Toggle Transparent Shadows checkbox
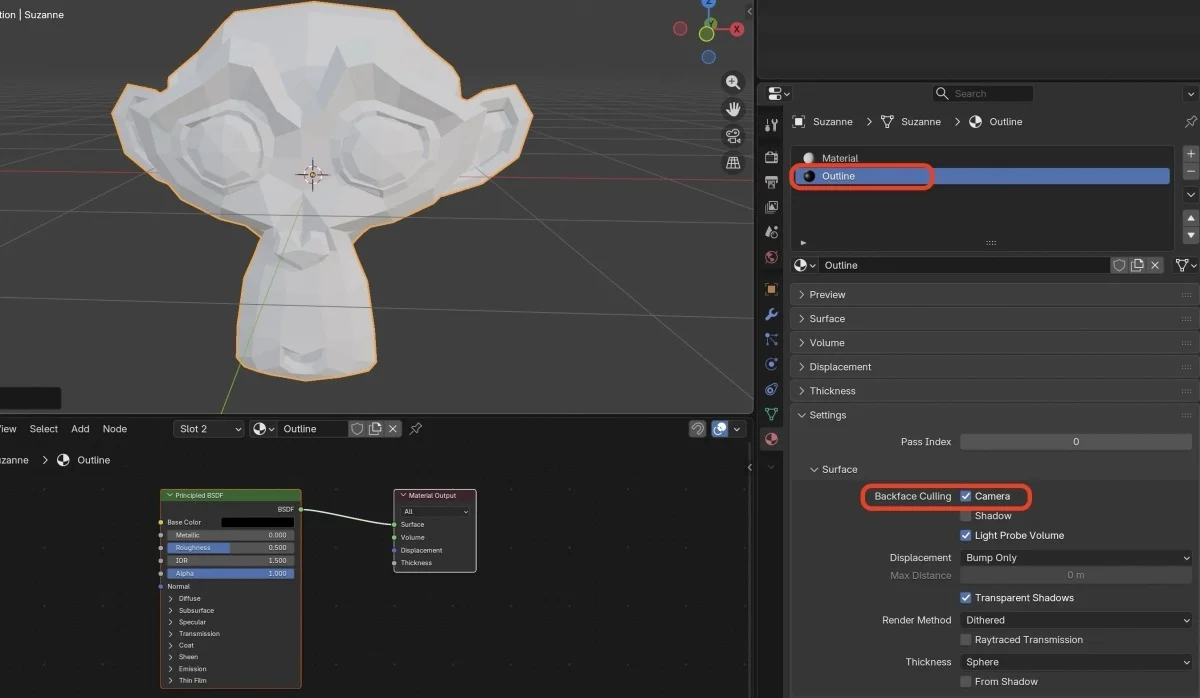 966,598
